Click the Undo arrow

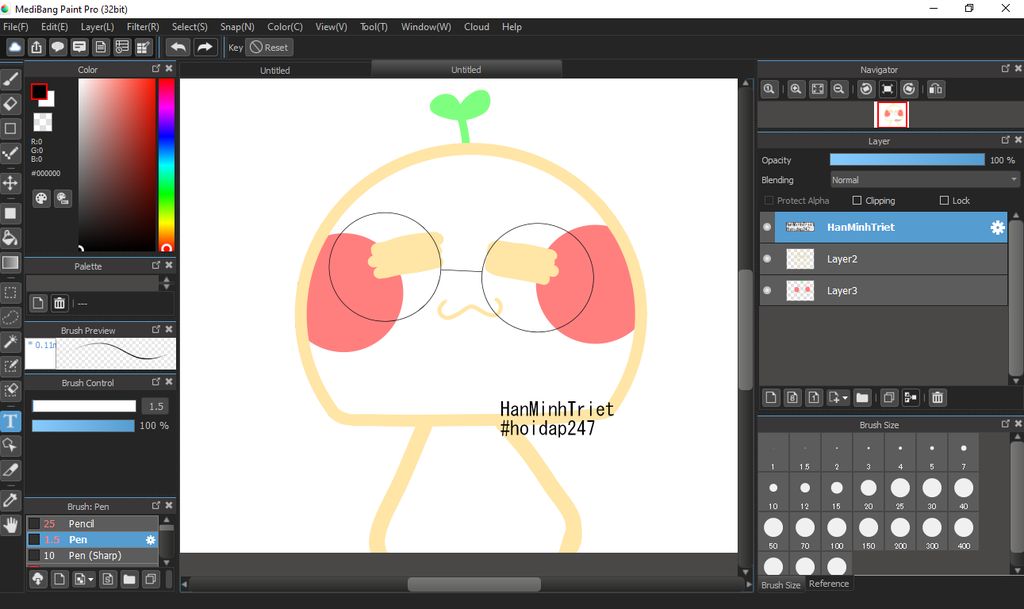coord(178,47)
